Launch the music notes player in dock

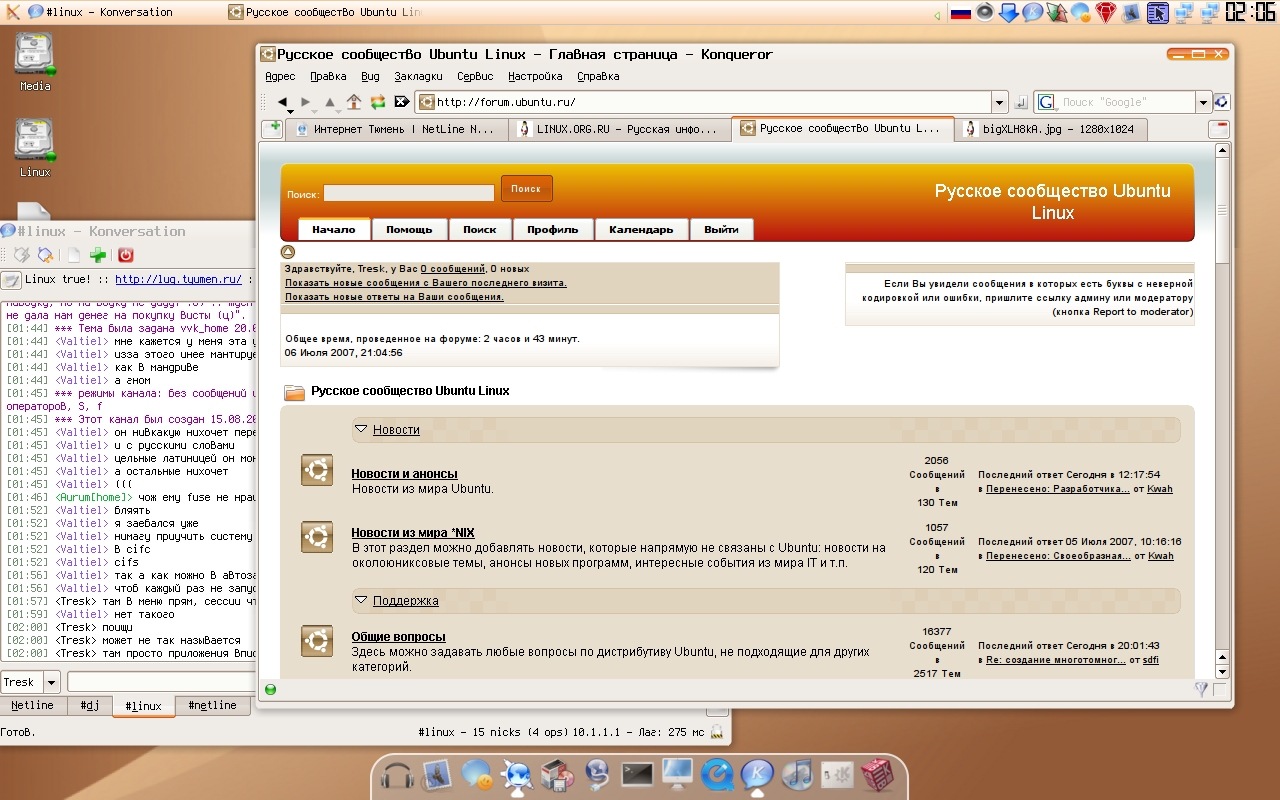click(797, 775)
